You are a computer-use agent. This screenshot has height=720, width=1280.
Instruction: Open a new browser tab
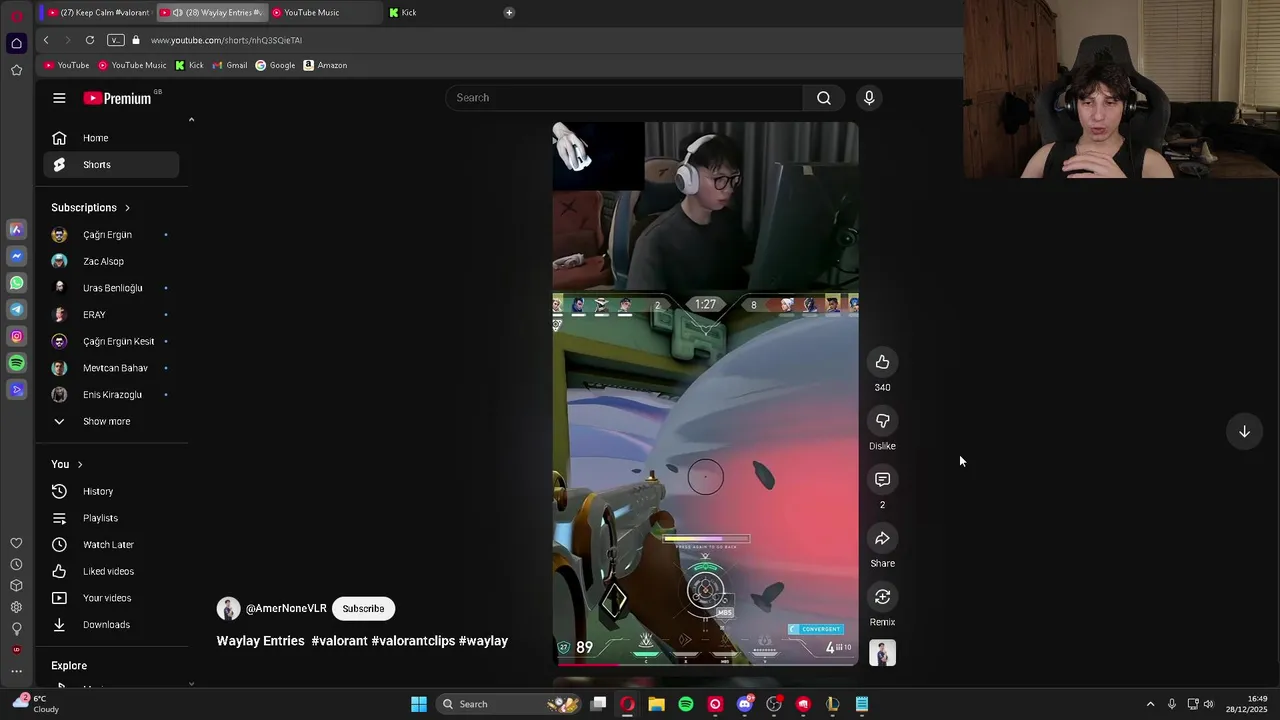tap(509, 12)
